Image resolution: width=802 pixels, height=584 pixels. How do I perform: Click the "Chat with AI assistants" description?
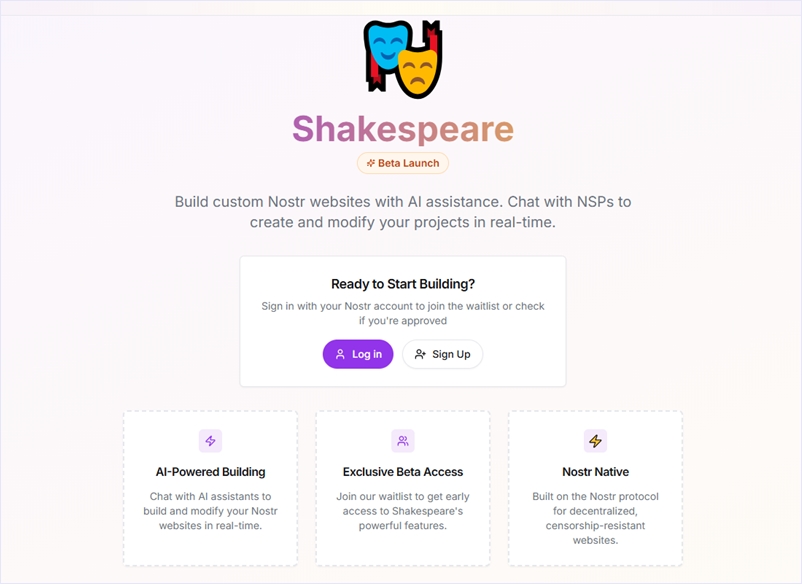click(x=210, y=511)
